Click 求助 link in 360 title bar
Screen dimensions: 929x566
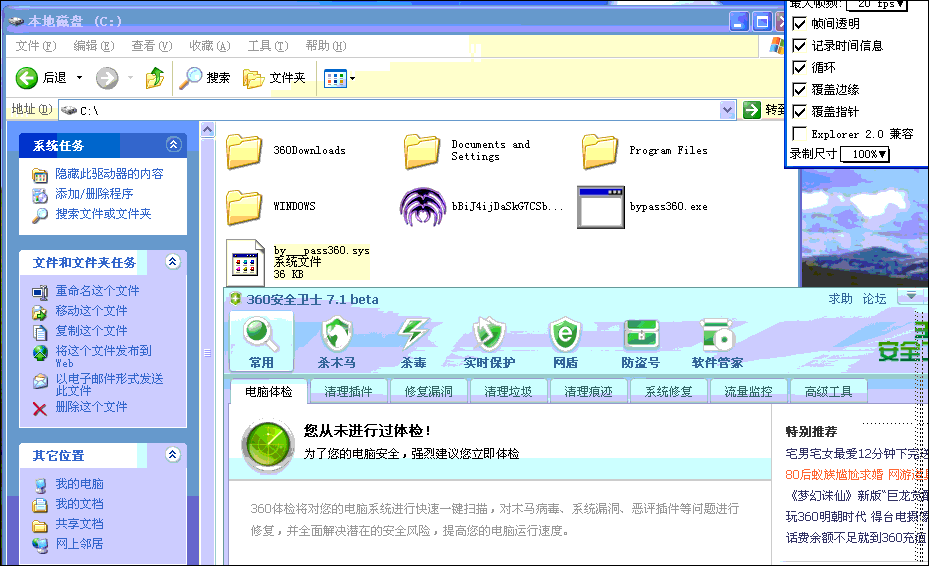[840, 299]
